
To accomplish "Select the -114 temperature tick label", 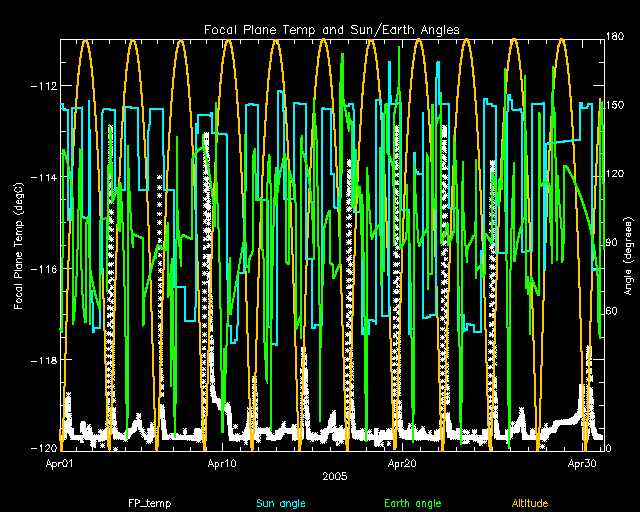I will (x=41, y=177).
